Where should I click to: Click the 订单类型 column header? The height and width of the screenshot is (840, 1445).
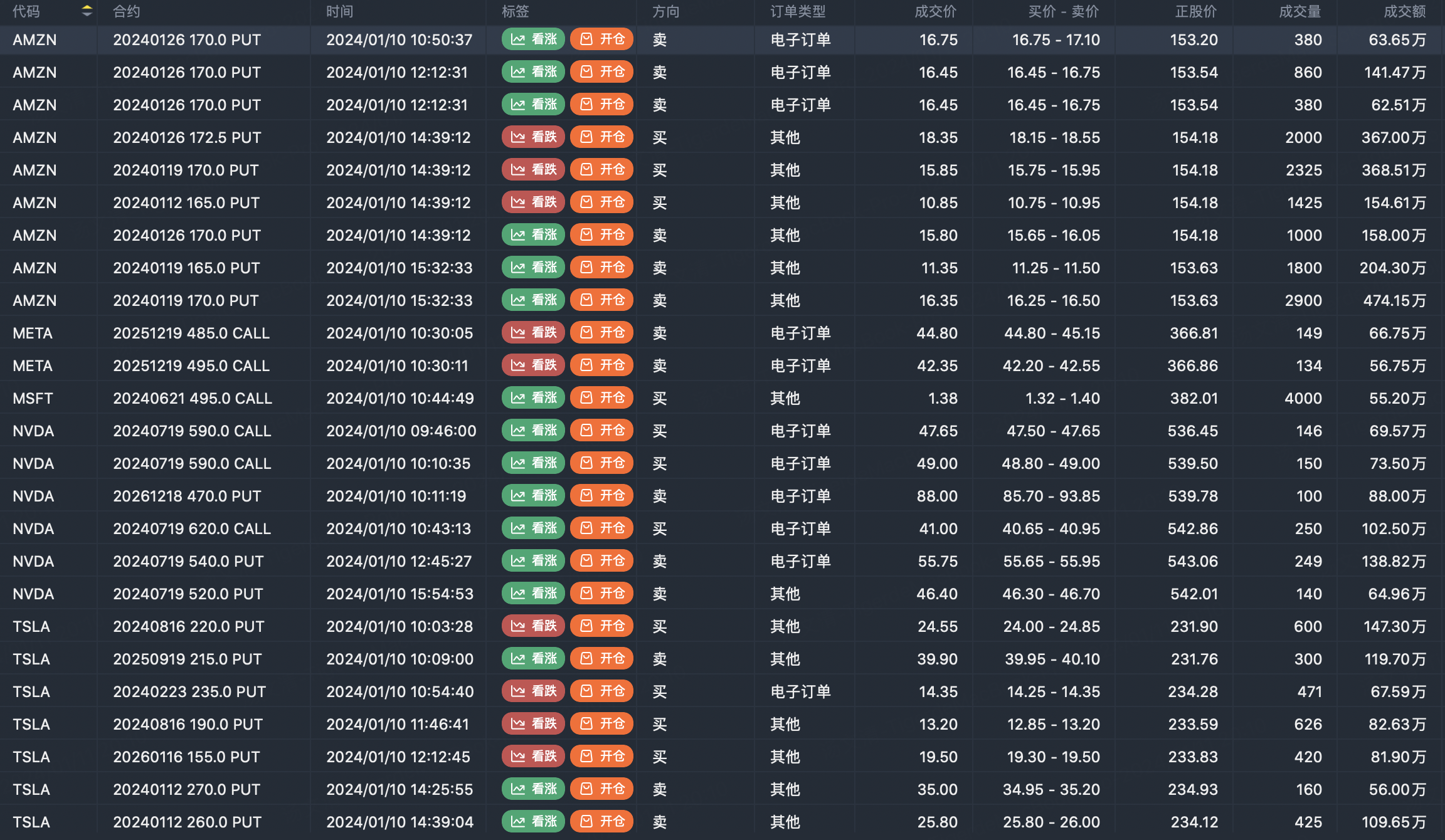tap(798, 11)
